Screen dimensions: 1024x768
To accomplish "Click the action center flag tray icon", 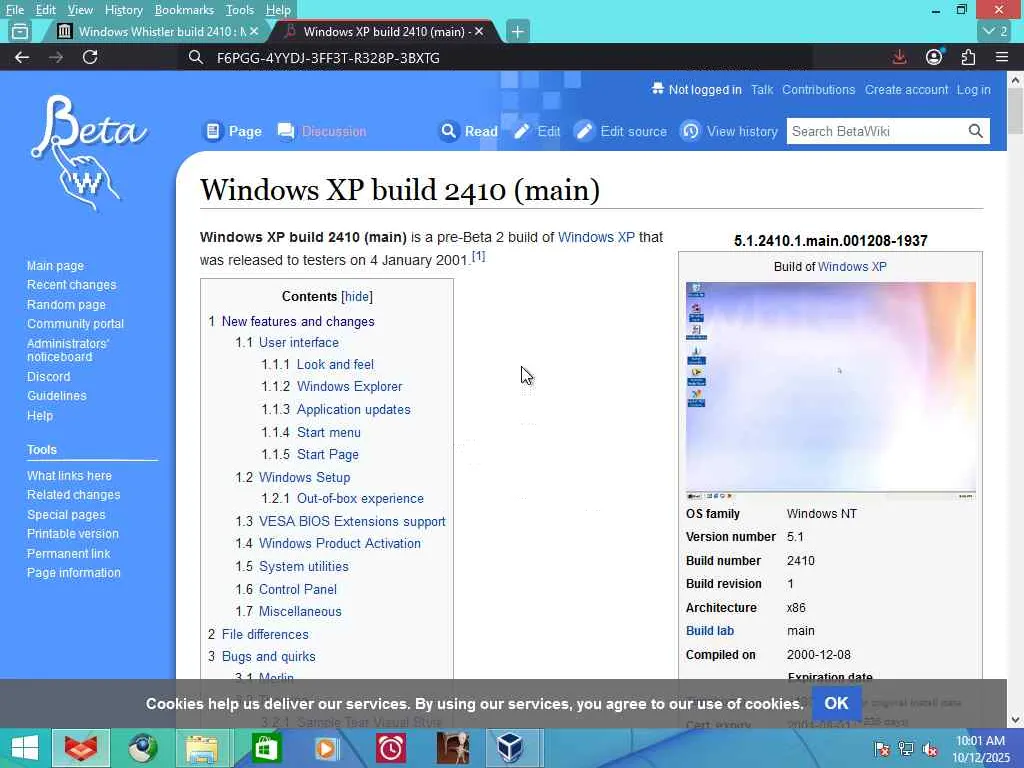I will click(882, 749).
